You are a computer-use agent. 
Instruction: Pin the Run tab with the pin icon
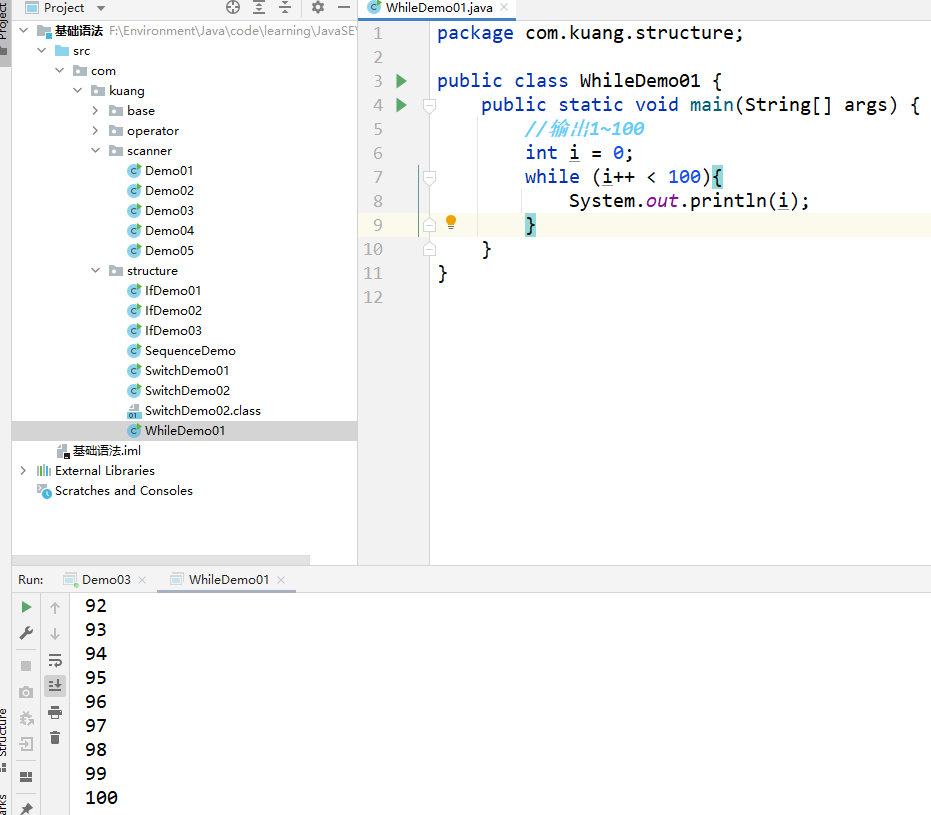[x=26, y=808]
